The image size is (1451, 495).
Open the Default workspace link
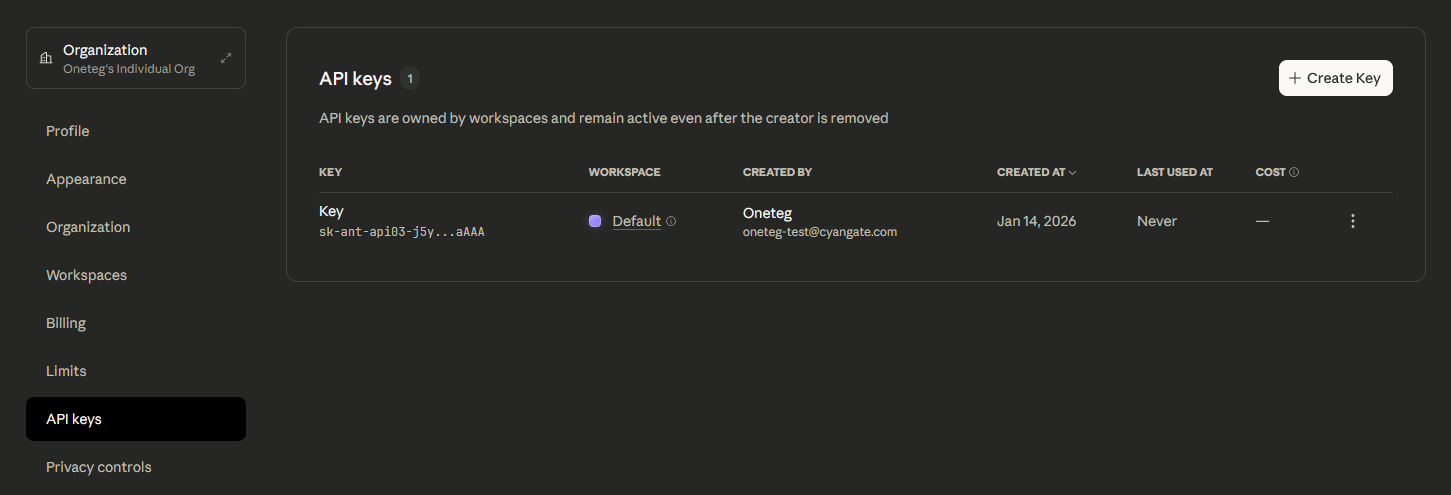(636, 221)
